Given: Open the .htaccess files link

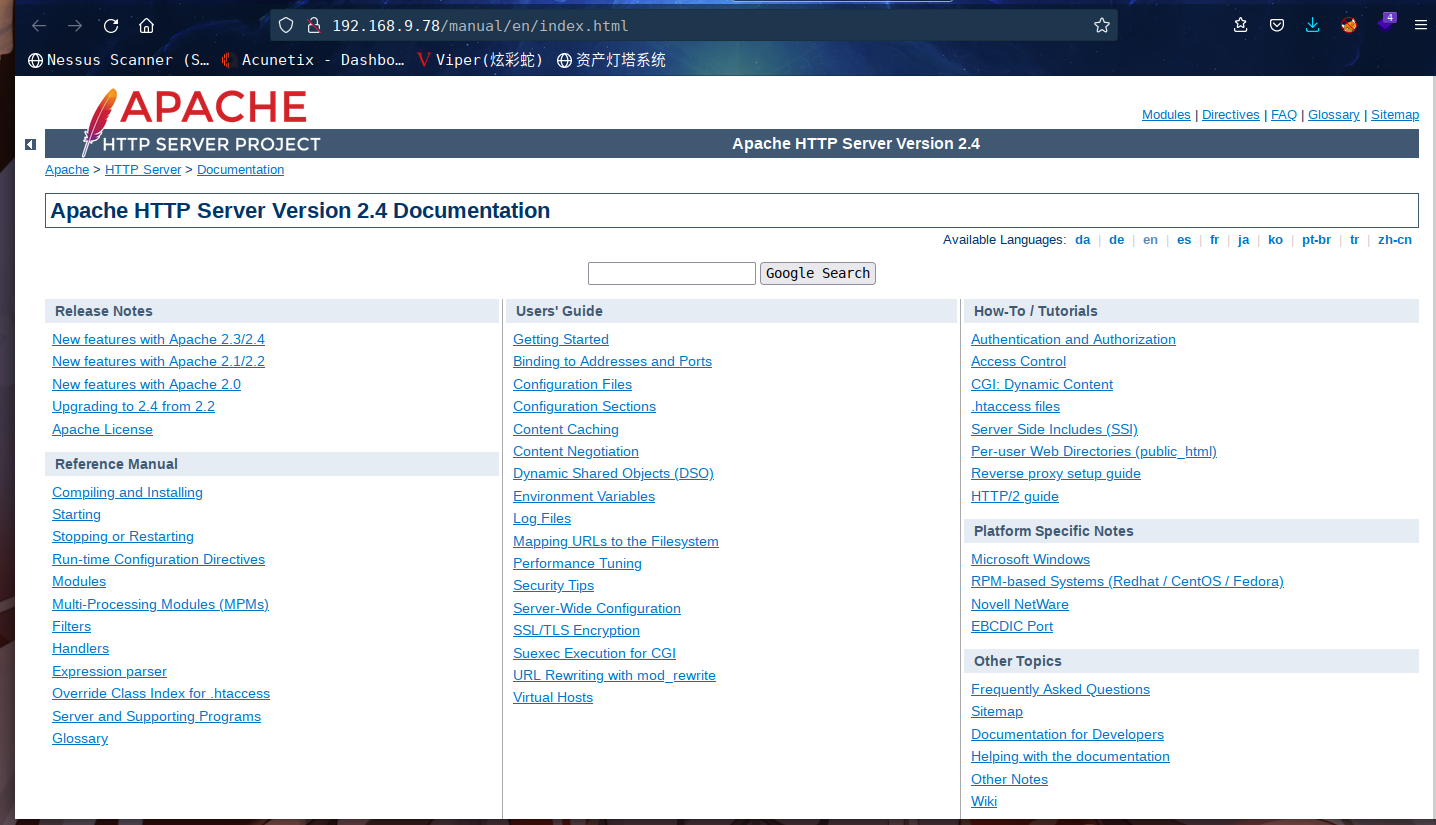Looking at the screenshot, I should point(1015,406).
